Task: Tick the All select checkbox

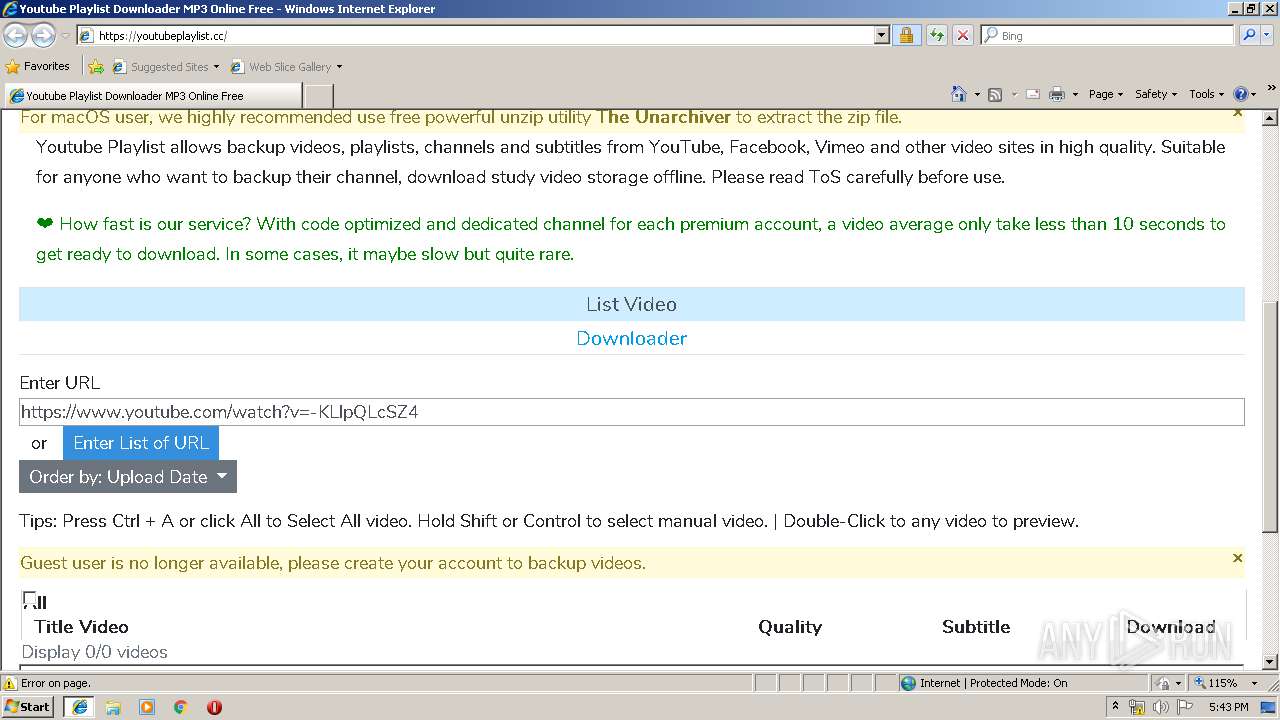Action: [29, 599]
